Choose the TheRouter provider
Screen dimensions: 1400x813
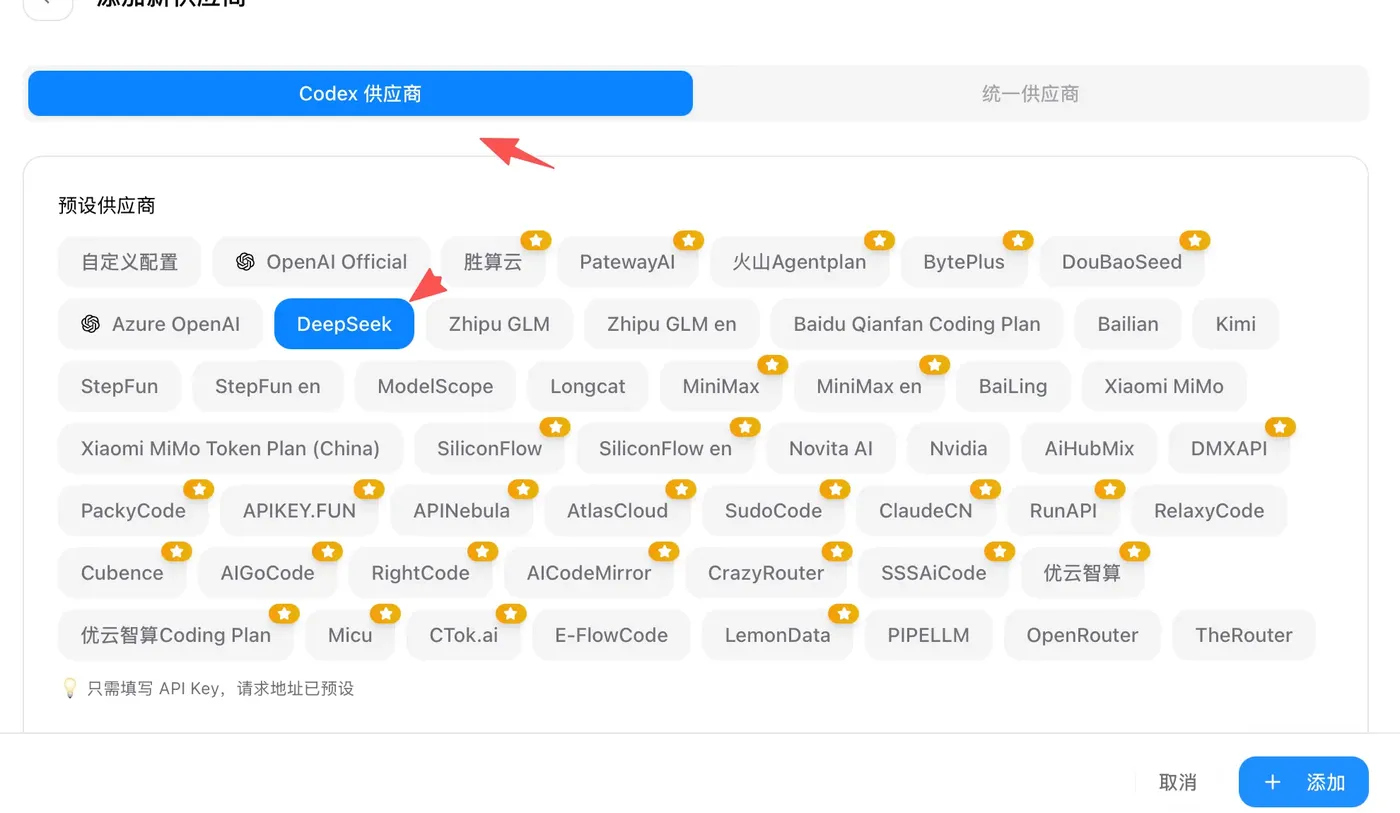pos(1244,634)
